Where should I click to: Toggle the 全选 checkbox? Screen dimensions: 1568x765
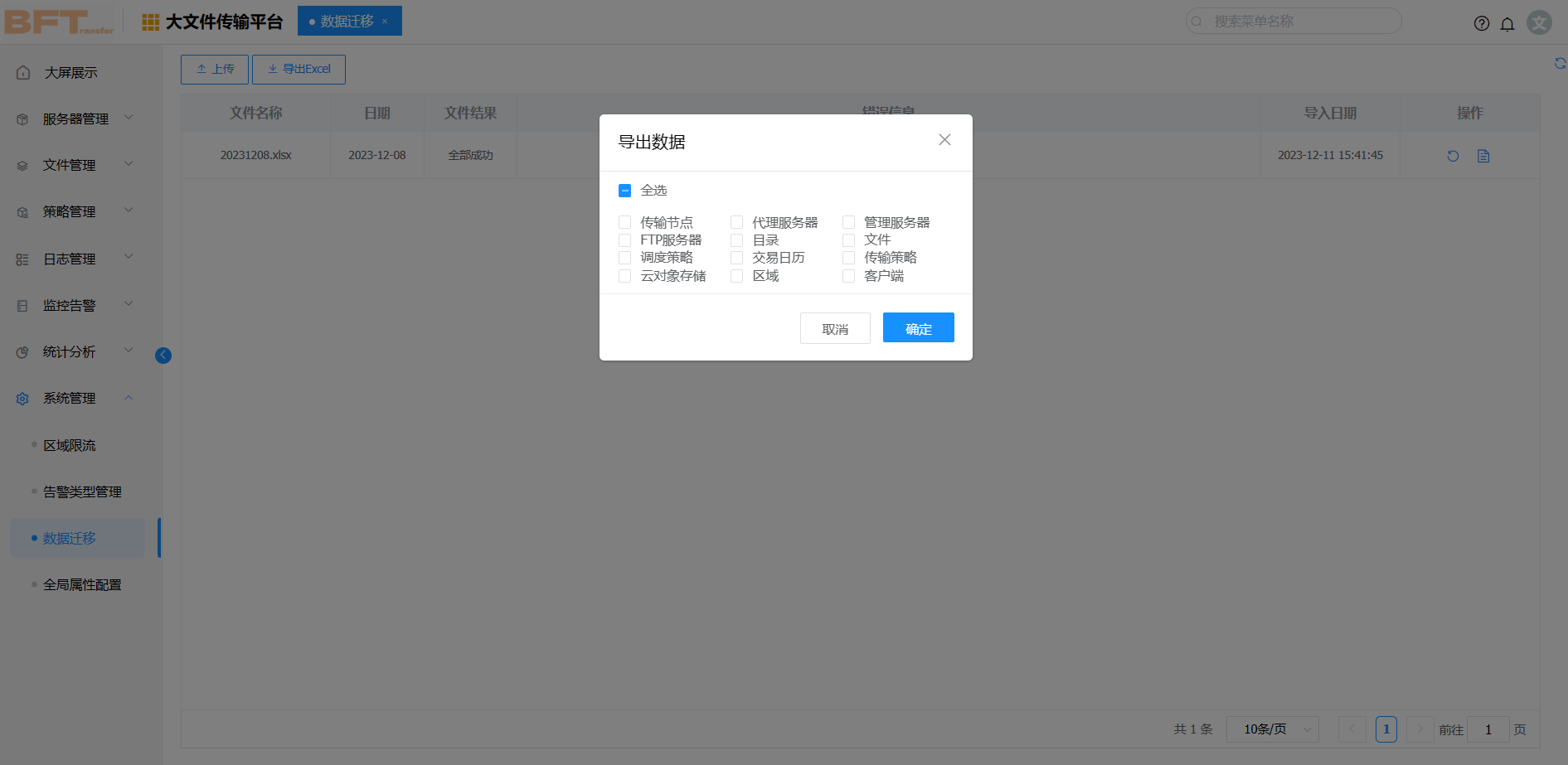coord(625,191)
